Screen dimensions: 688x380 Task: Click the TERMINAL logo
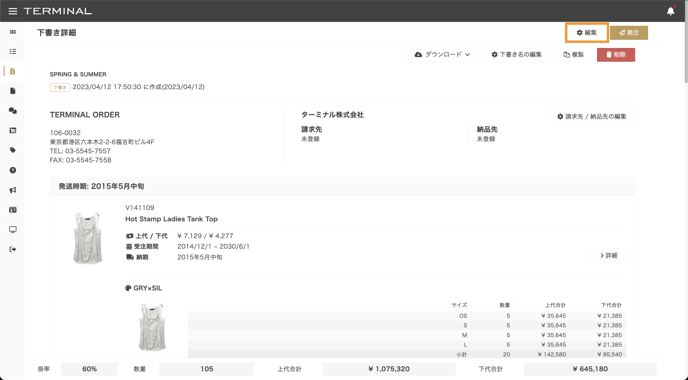coord(57,11)
